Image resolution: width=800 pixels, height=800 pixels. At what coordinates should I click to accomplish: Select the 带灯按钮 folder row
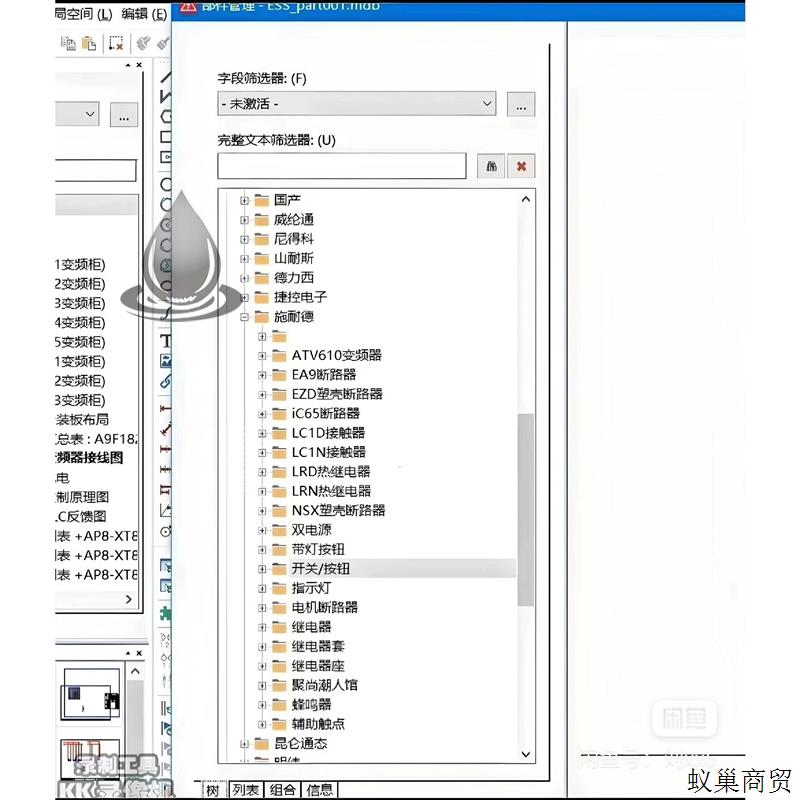[x=318, y=549]
